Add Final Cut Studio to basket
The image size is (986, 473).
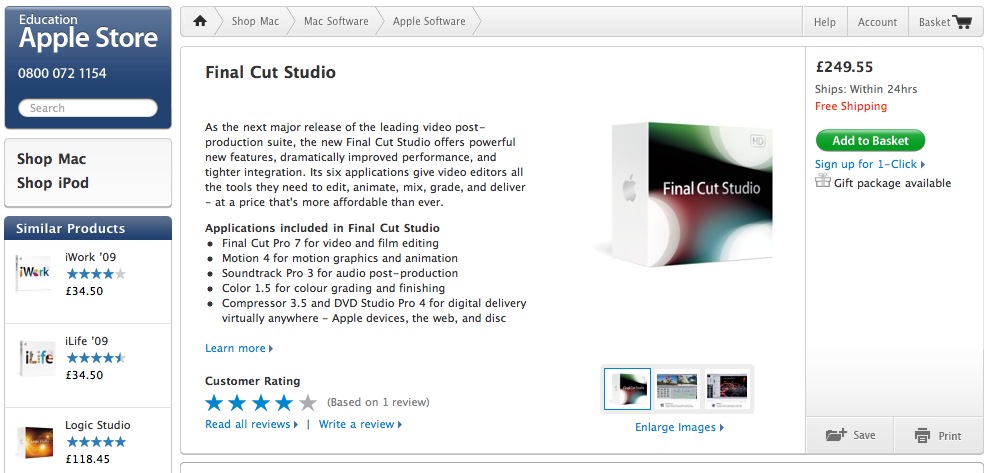click(x=870, y=141)
